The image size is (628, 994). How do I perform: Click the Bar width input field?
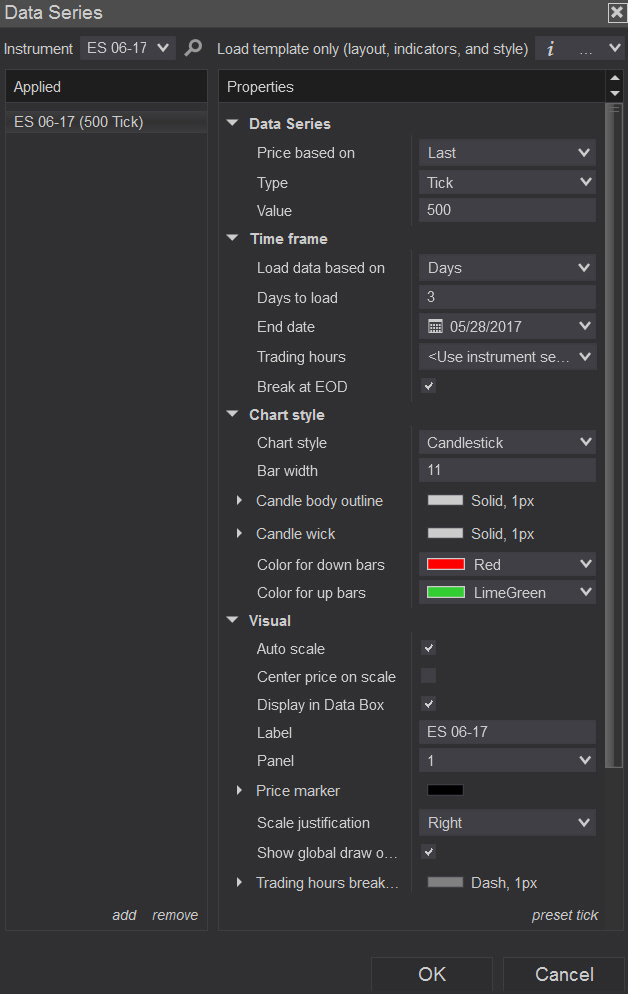[x=507, y=470]
